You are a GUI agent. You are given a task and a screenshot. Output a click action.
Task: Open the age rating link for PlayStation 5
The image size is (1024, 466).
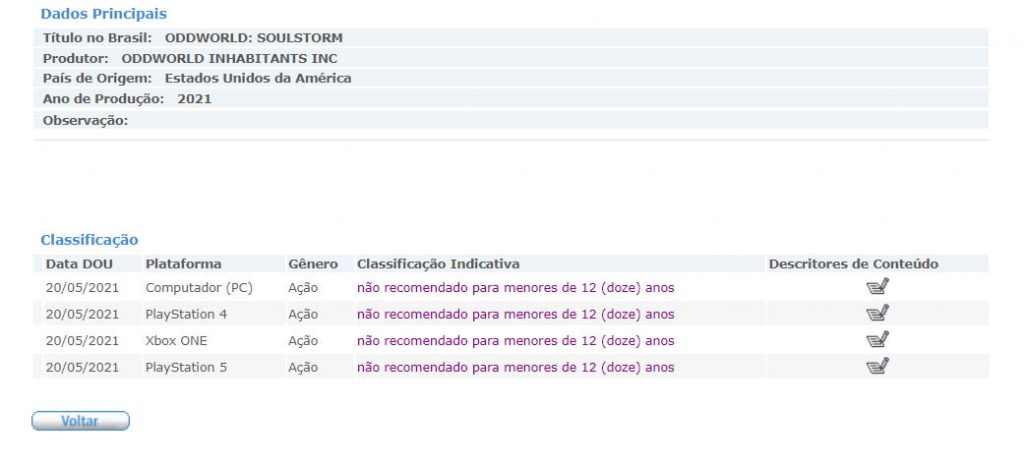[515, 367]
